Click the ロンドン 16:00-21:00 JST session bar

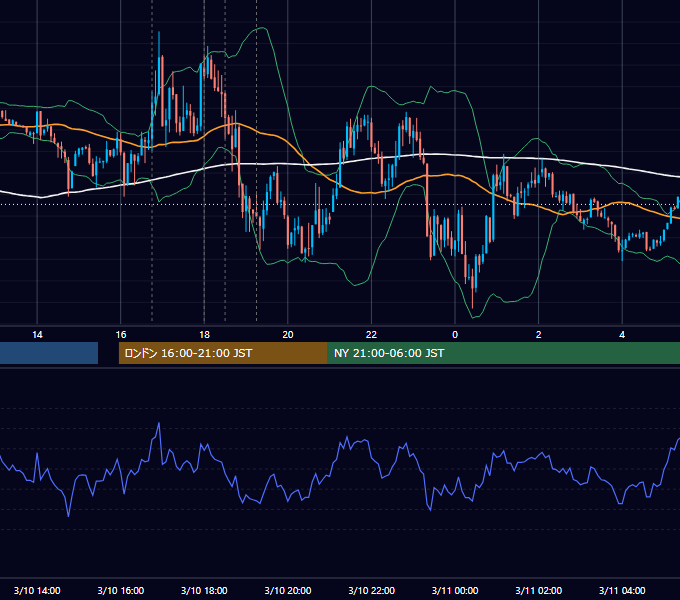point(223,353)
